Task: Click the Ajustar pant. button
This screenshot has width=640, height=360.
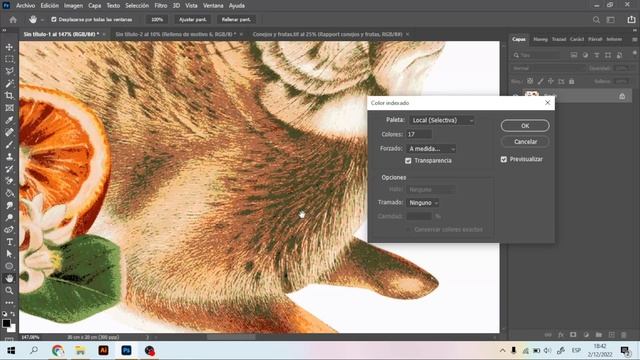Action: pyautogui.click(x=193, y=20)
